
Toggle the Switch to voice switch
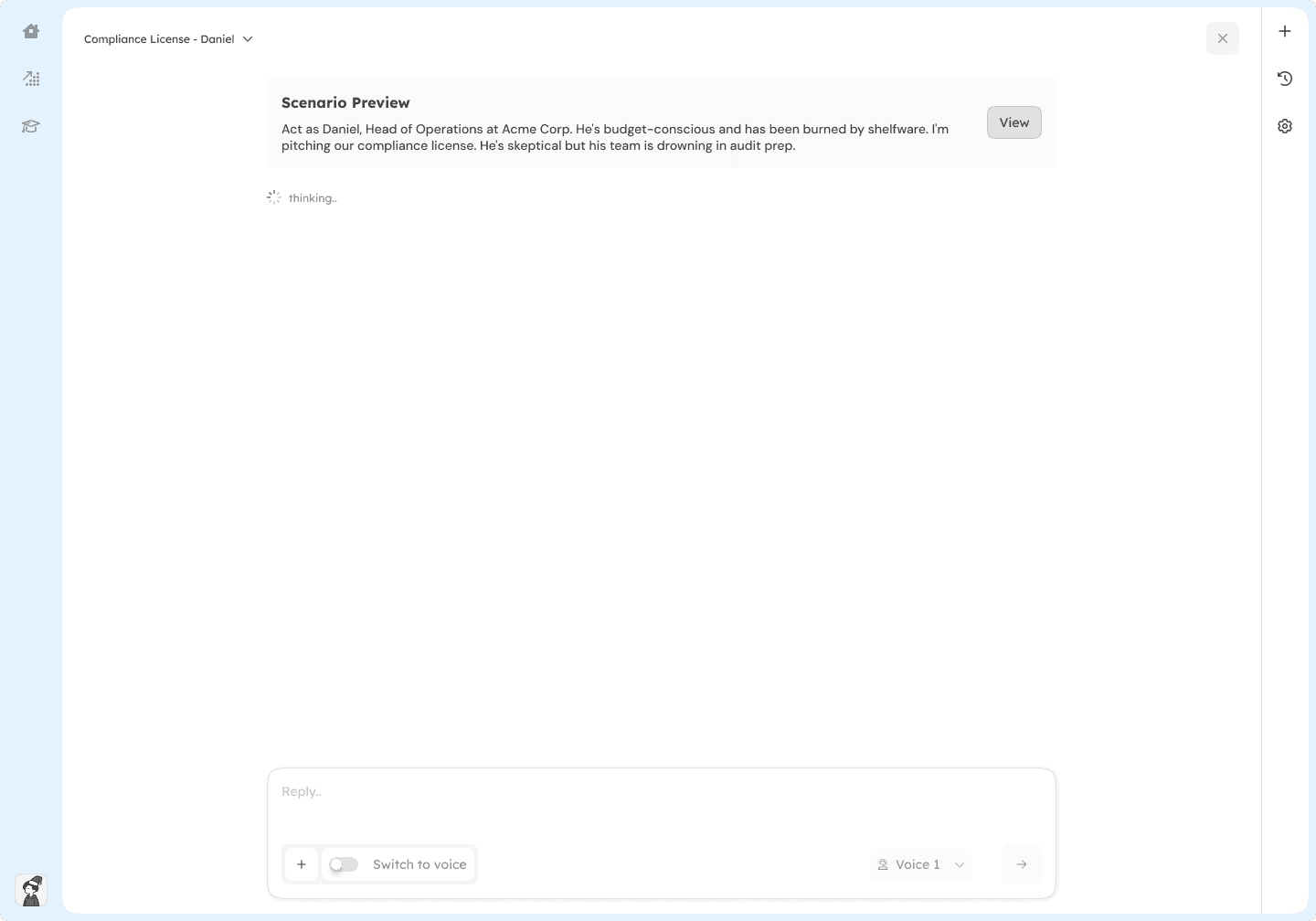[344, 864]
